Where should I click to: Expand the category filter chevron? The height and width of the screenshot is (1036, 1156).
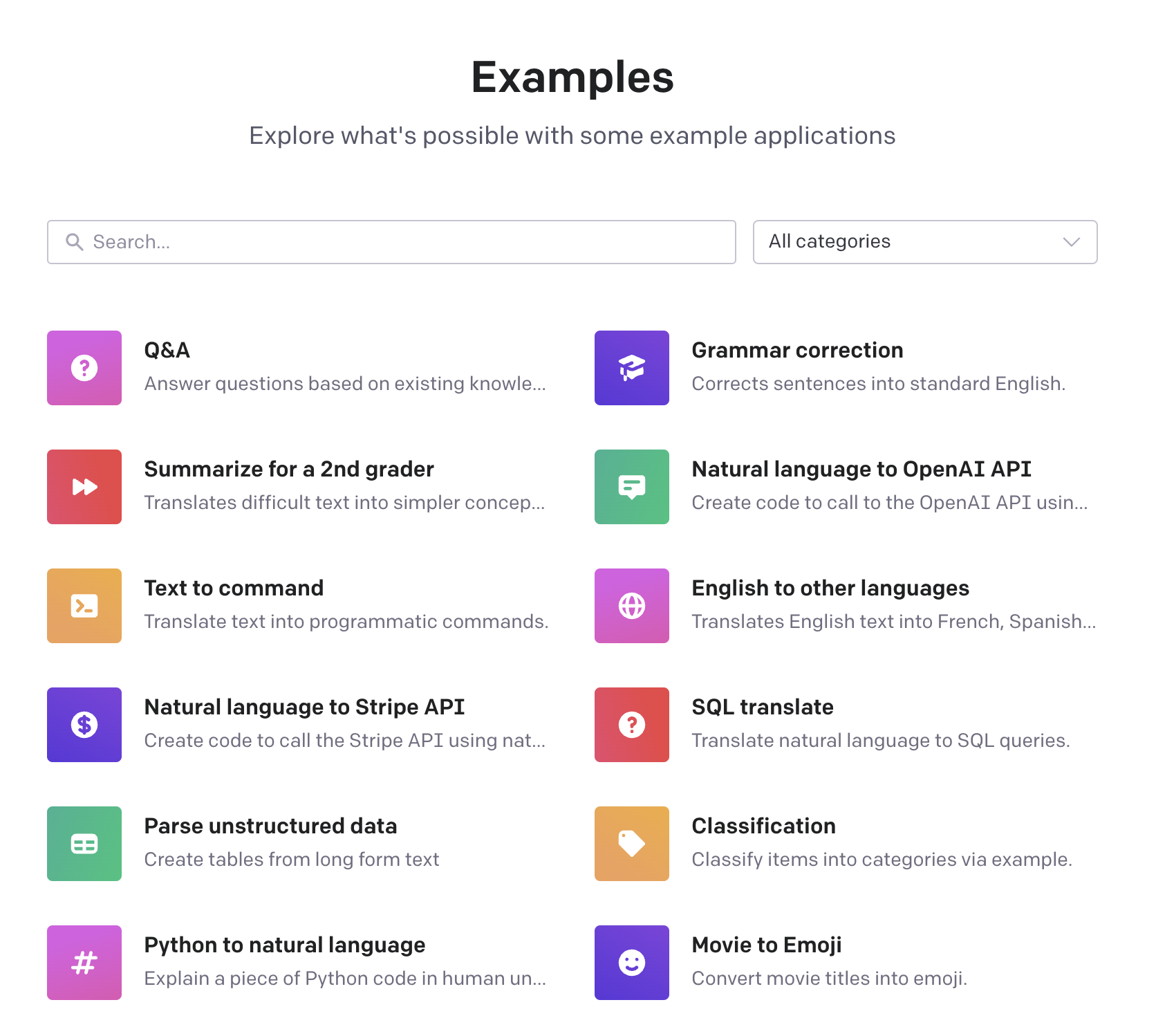1071,242
